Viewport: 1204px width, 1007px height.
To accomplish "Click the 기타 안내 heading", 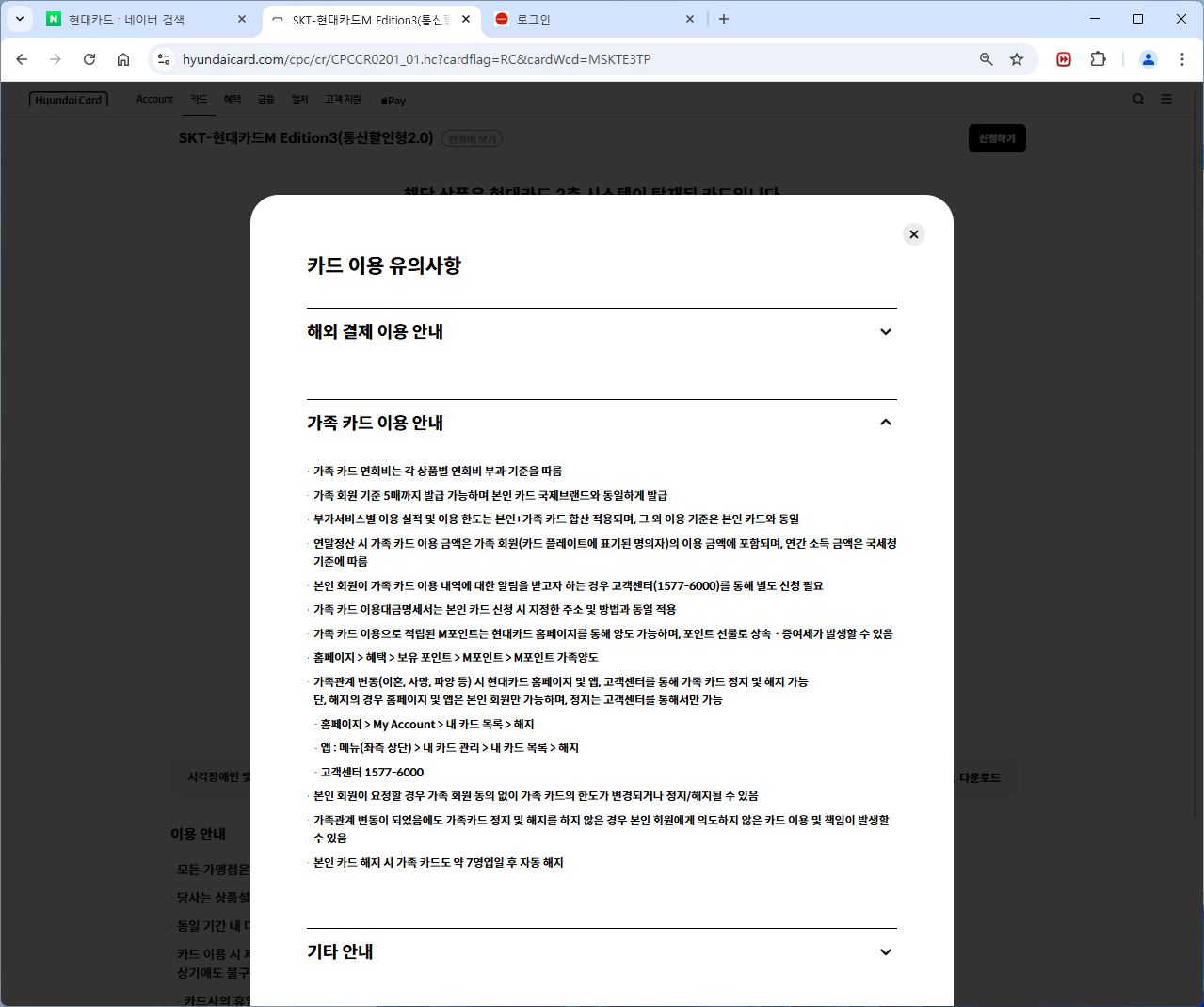I will 340,951.
